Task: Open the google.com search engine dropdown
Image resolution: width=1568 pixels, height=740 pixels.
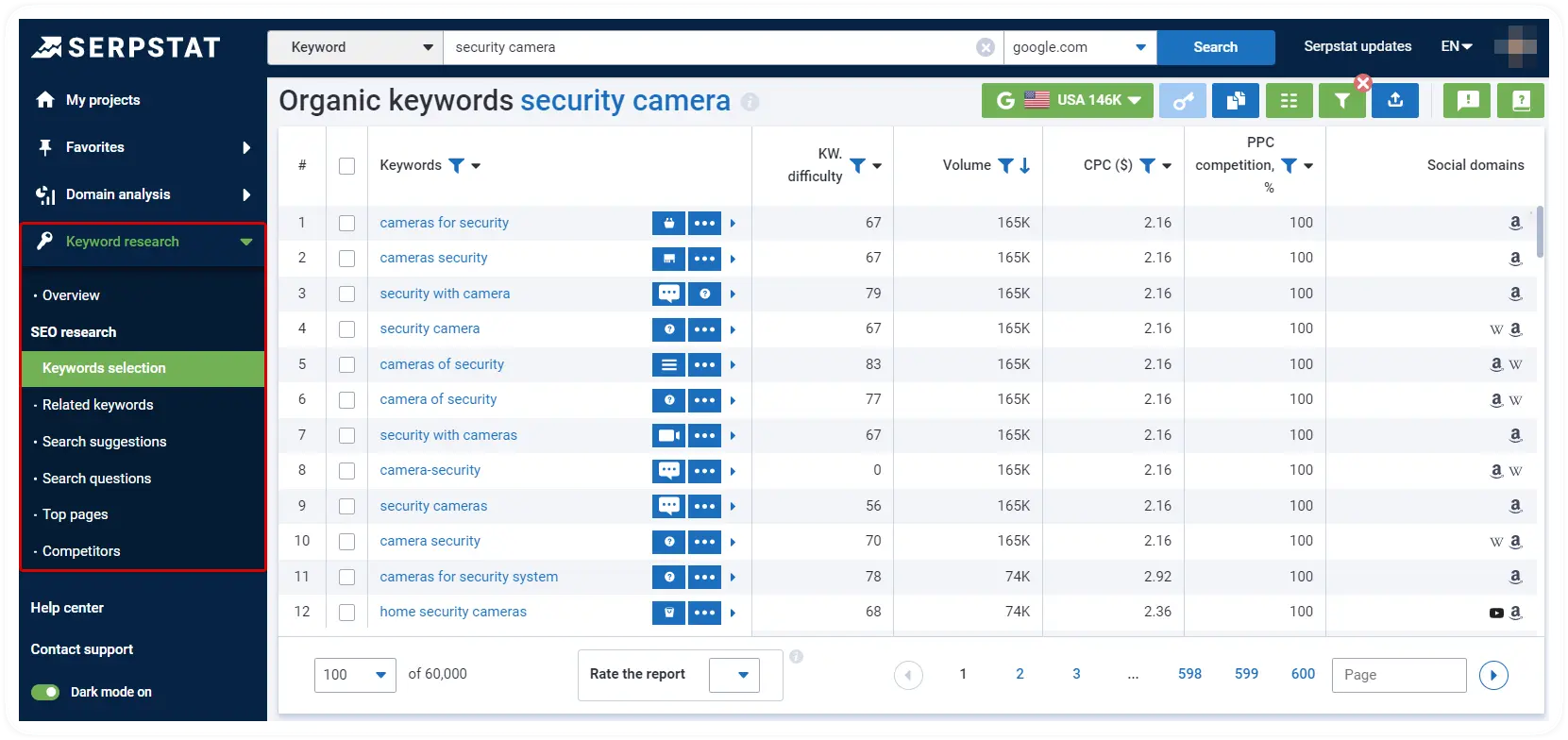Action: [1080, 47]
